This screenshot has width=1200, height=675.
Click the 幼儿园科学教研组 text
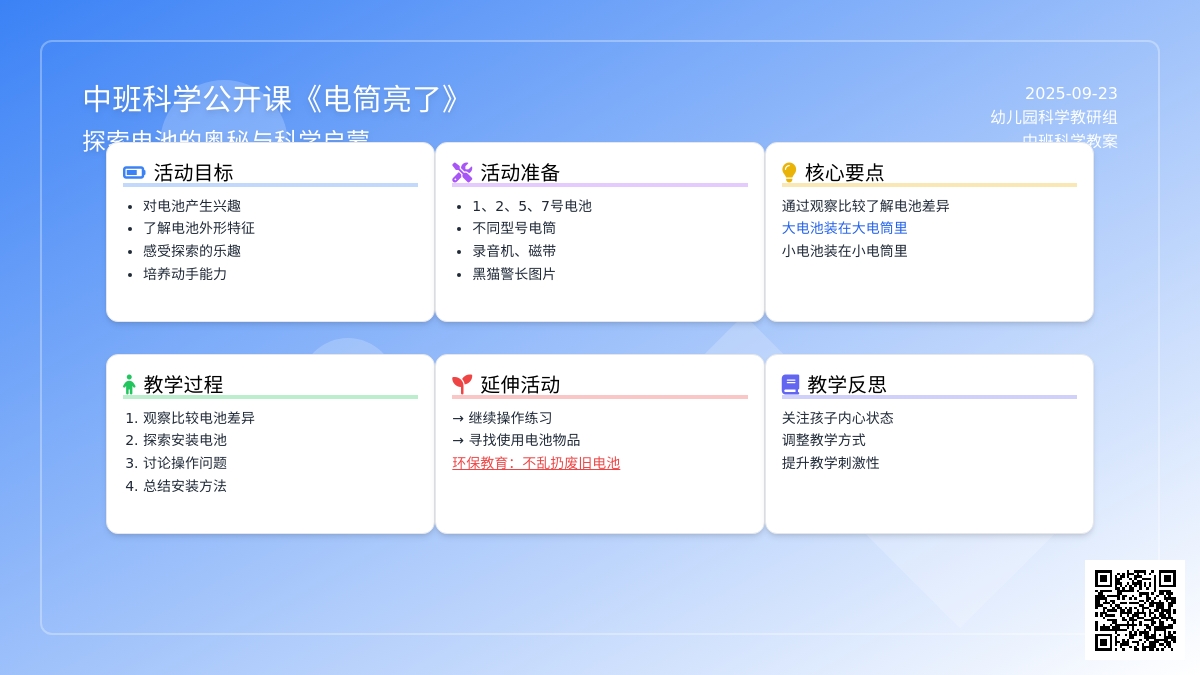[1054, 117]
